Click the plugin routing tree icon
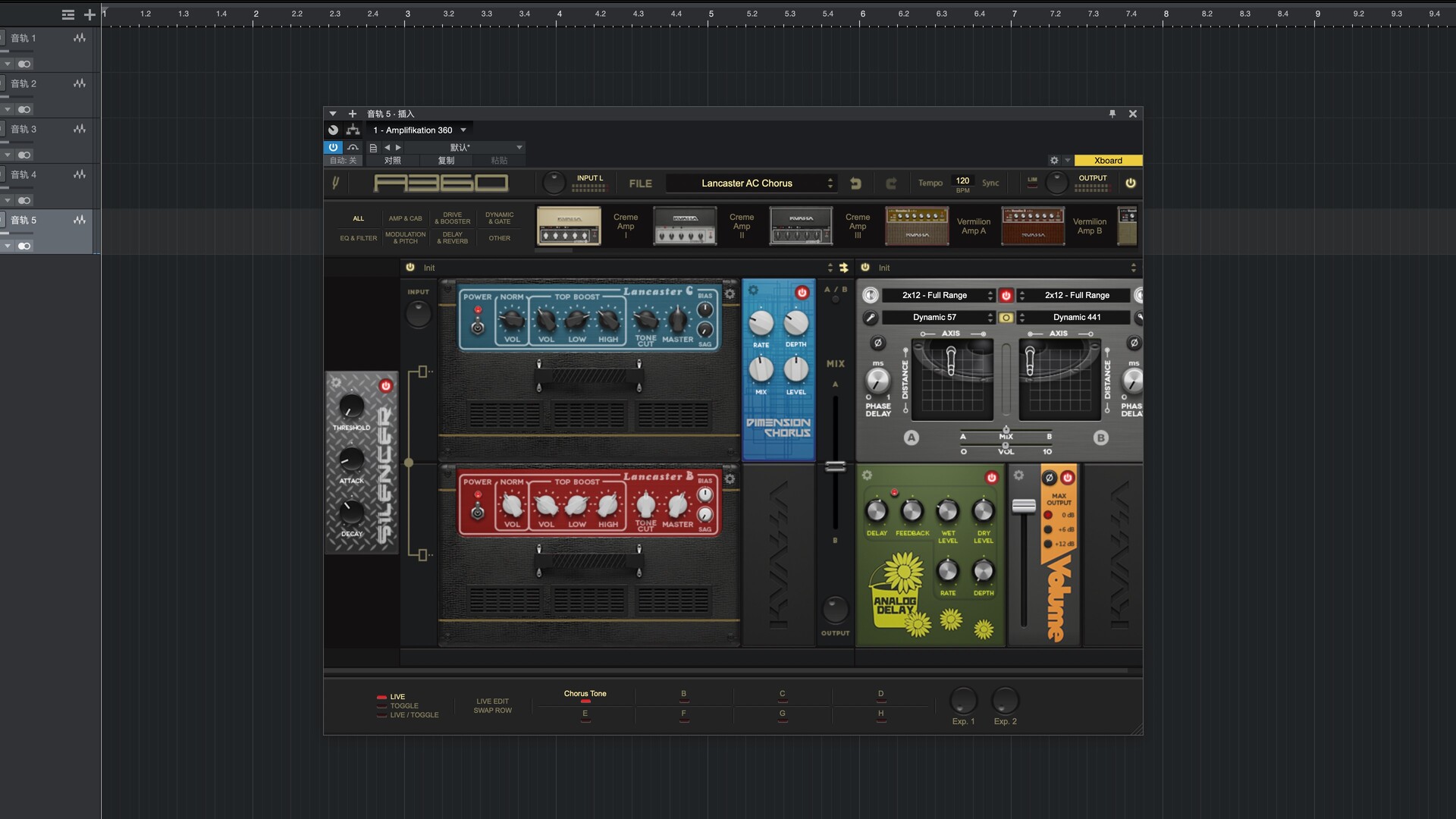This screenshot has width=1456, height=819. tap(353, 130)
